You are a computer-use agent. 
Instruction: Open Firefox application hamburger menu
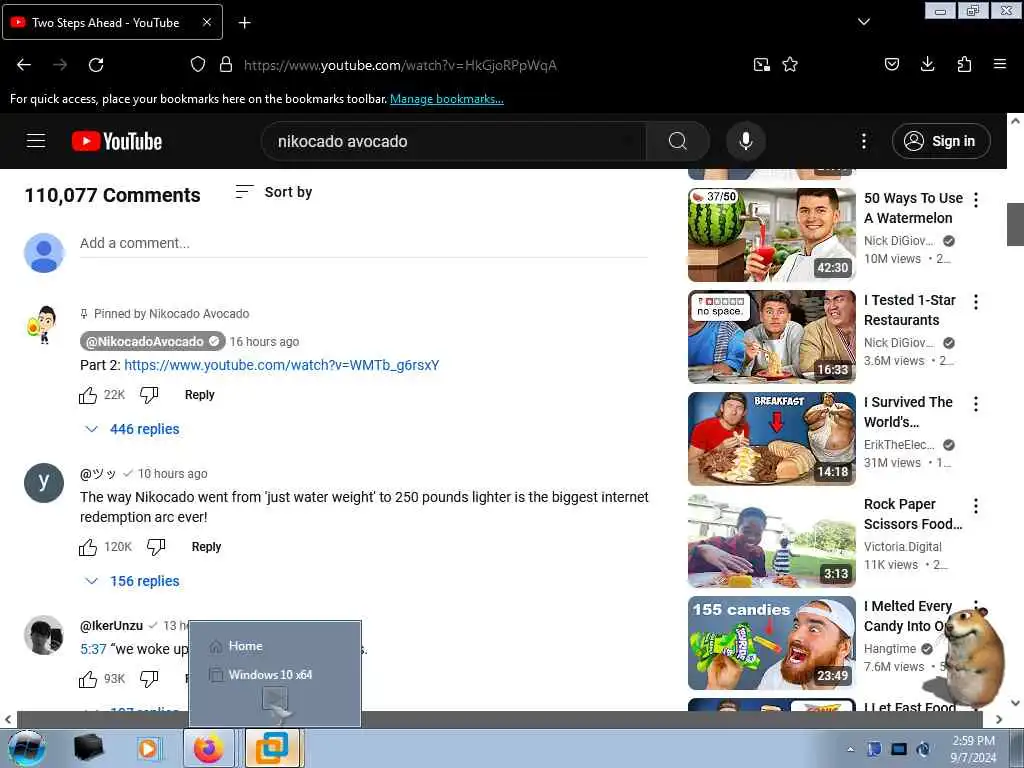(x=999, y=64)
